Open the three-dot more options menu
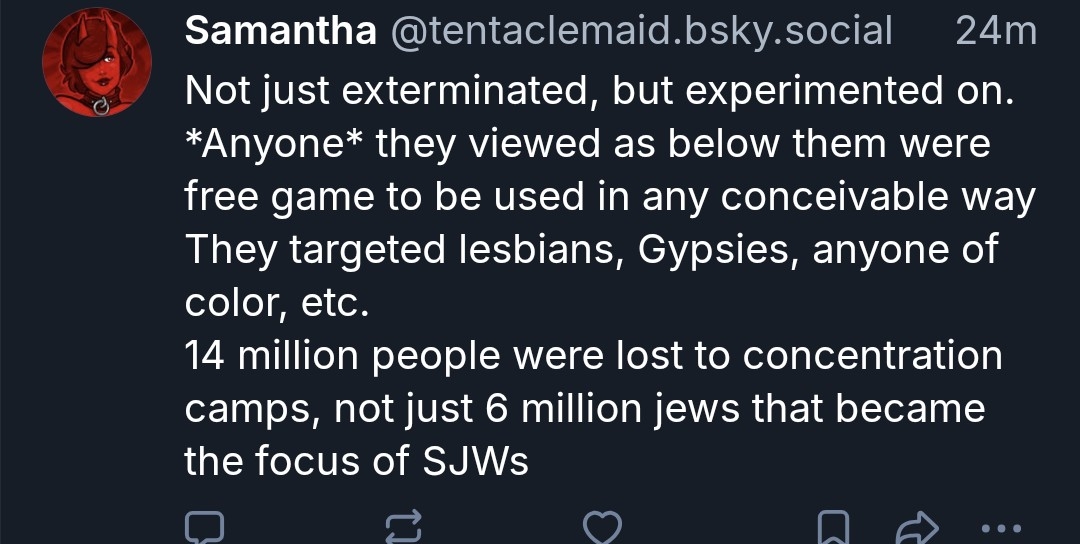 tap(1000, 527)
